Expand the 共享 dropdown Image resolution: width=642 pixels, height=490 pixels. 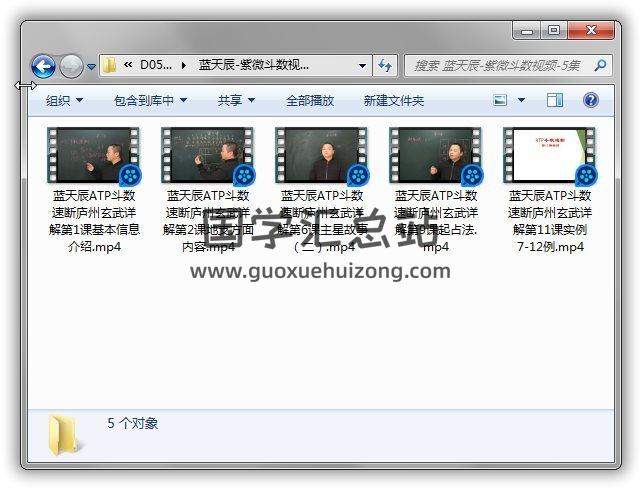tap(236, 100)
